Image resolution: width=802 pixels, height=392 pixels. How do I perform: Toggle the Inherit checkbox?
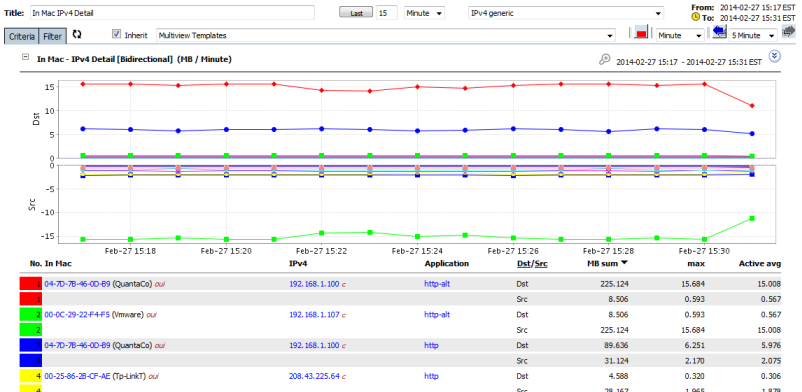coord(116,34)
